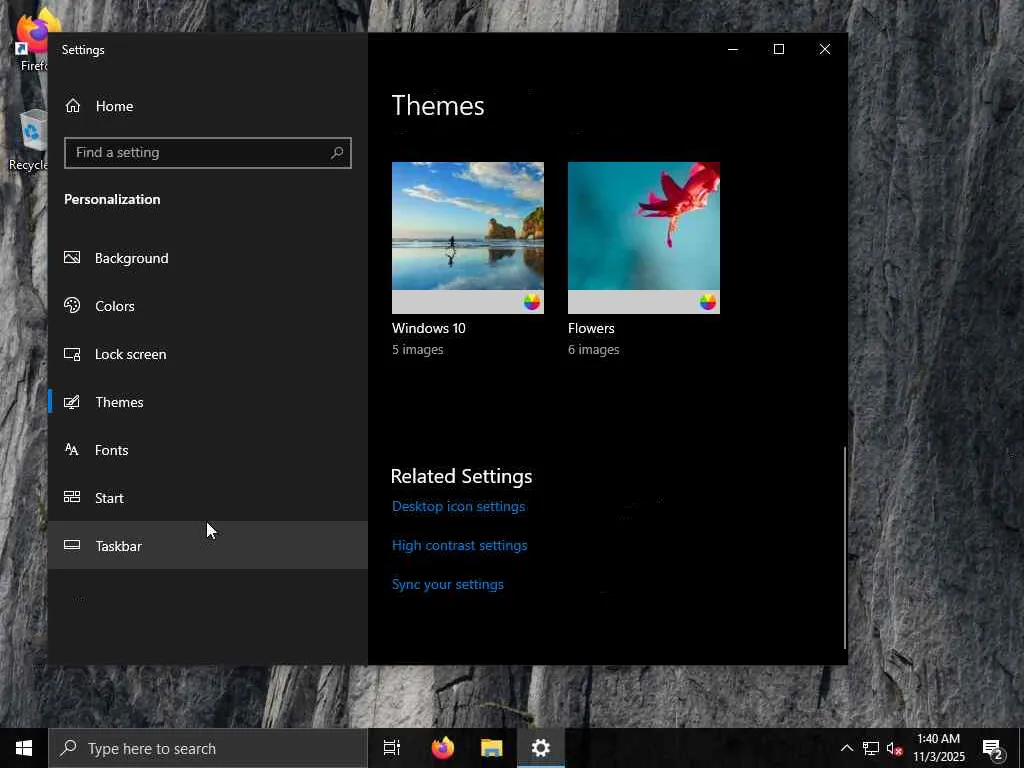The width and height of the screenshot is (1024, 768).
Task: Apply the Windows 10 theme thumbnail
Action: pyautogui.click(x=468, y=238)
